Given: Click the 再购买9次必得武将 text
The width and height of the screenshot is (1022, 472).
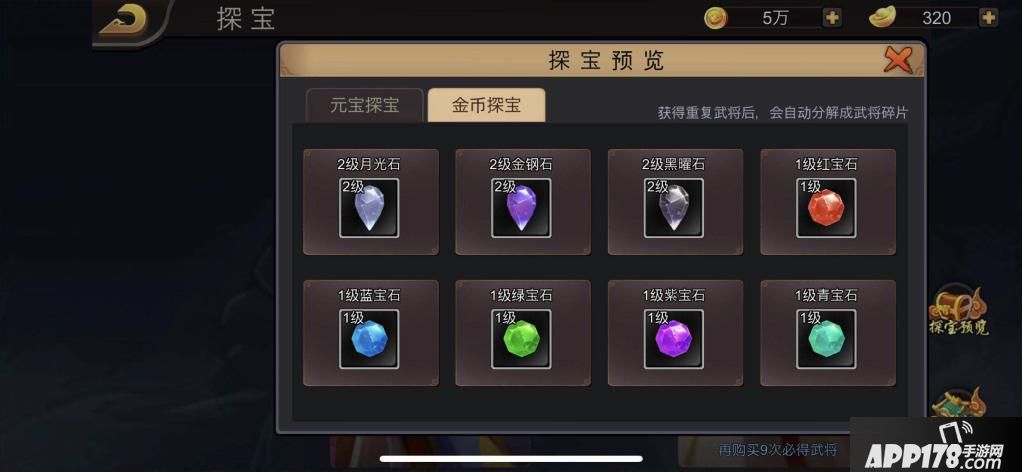Looking at the screenshot, I should tap(778, 450).
